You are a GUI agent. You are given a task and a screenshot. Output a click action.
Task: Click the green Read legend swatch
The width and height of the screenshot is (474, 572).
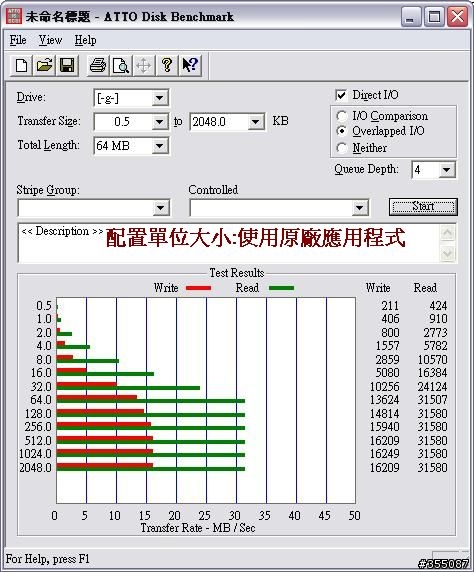[281, 288]
